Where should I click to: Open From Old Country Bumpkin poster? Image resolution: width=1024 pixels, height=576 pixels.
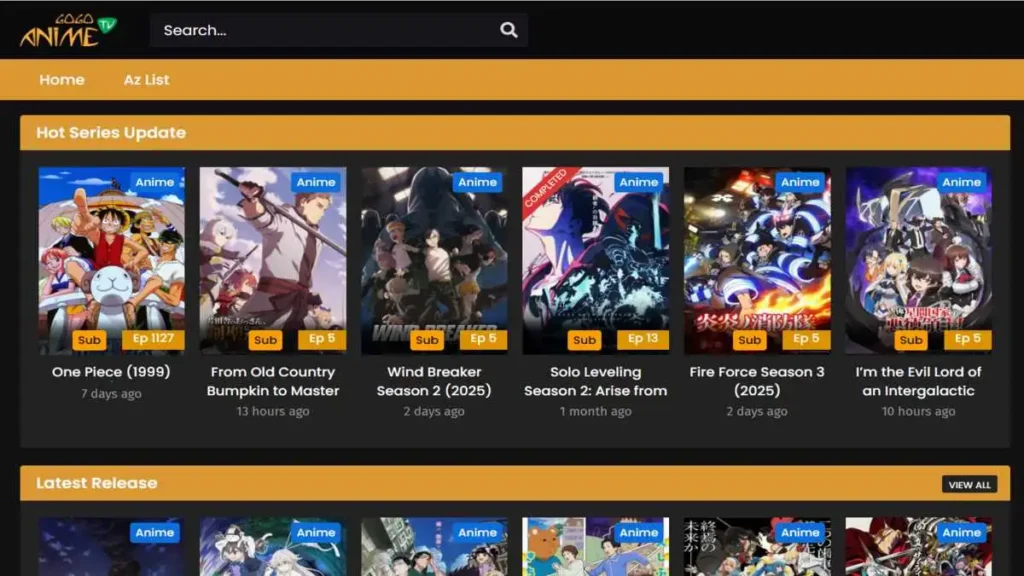coord(273,261)
